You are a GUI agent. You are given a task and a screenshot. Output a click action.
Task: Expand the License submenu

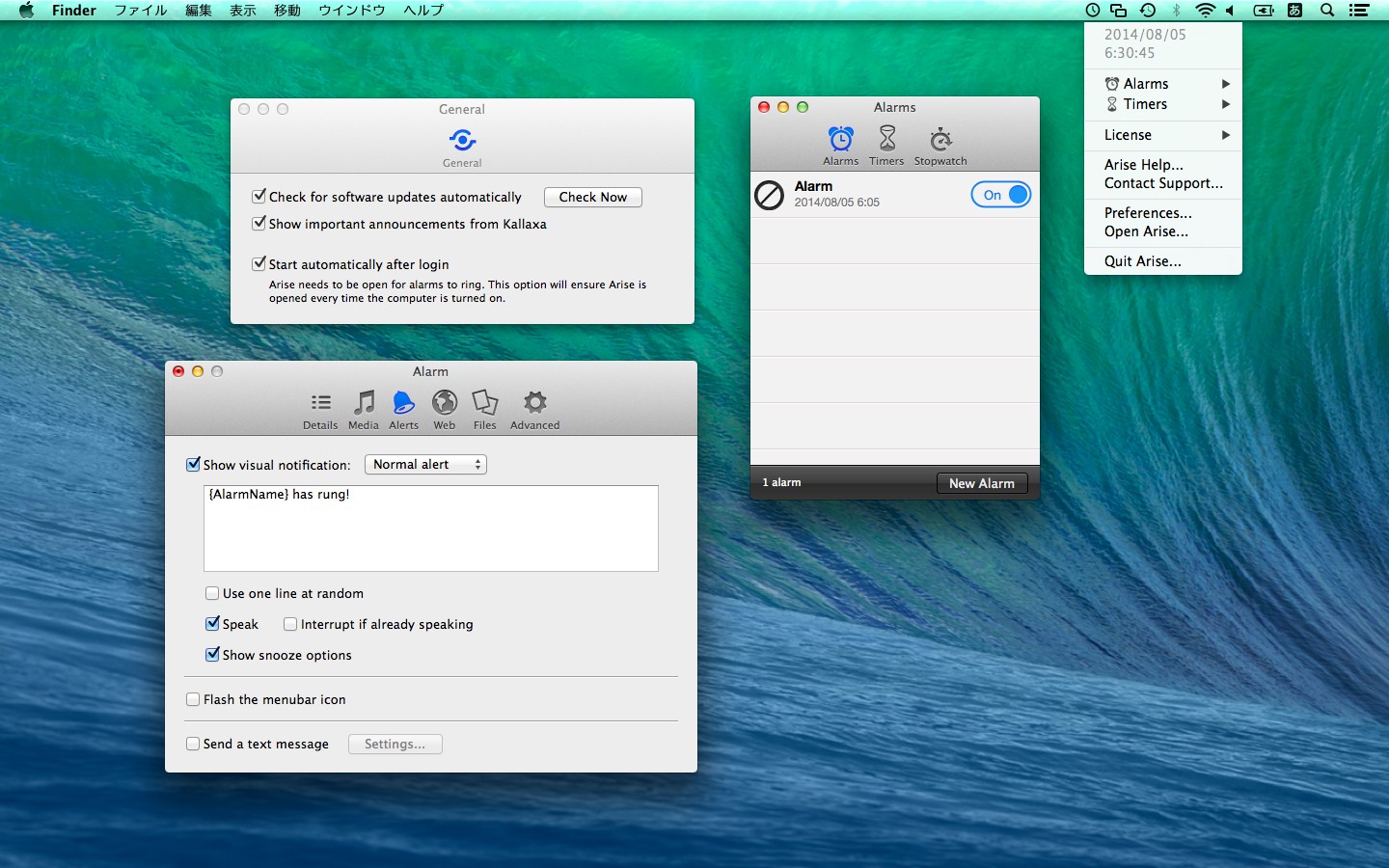tap(1162, 135)
